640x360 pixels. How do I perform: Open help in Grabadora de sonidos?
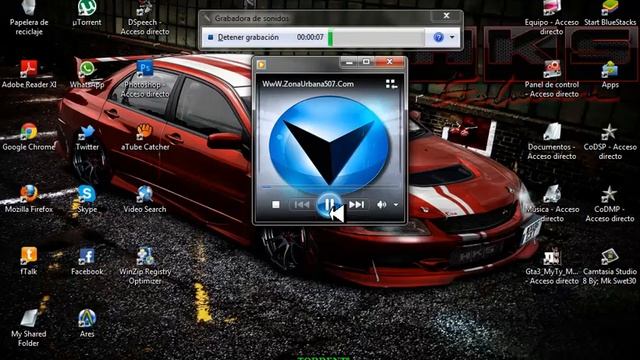pos(438,37)
